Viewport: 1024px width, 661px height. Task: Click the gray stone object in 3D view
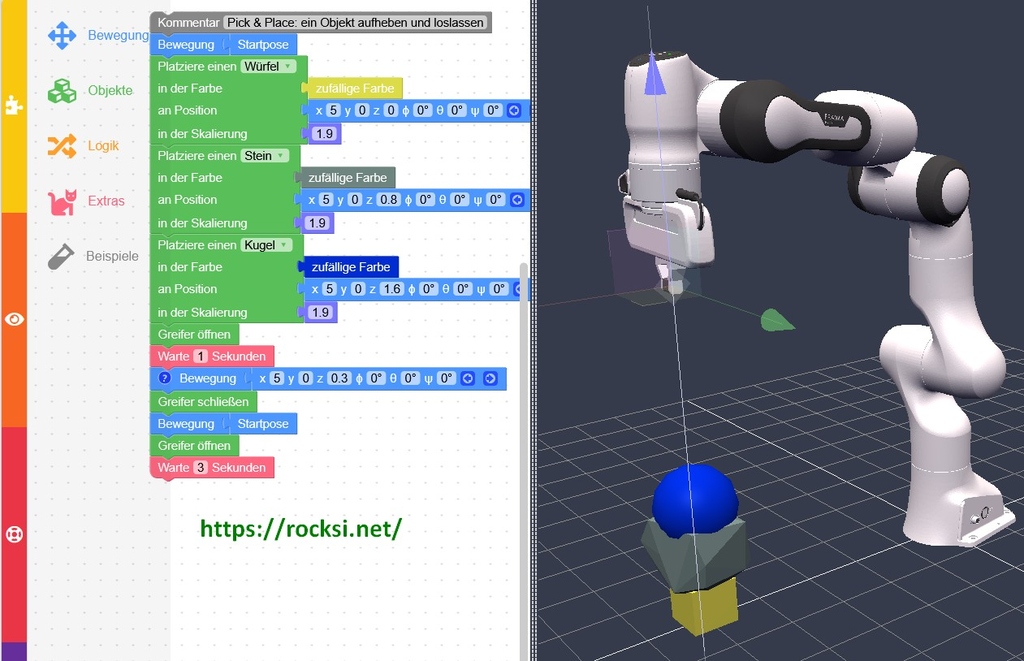pyautogui.click(x=694, y=555)
